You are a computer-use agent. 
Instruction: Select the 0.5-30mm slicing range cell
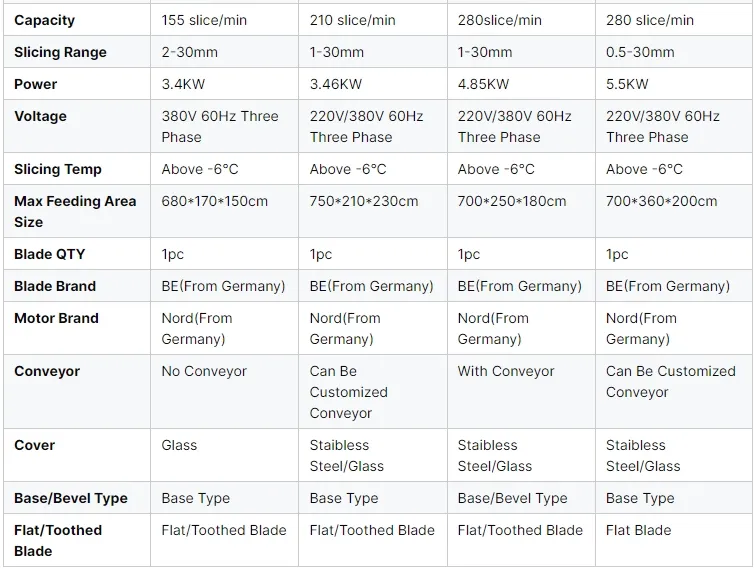tap(674, 52)
